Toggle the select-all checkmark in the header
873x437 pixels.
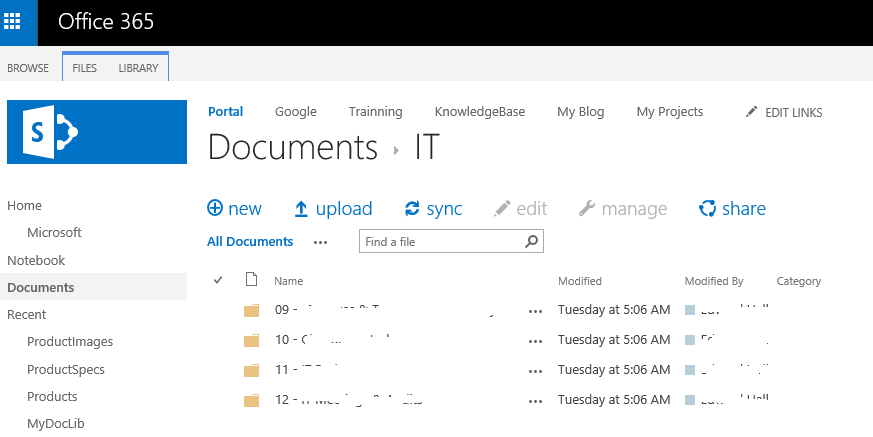(218, 280)
